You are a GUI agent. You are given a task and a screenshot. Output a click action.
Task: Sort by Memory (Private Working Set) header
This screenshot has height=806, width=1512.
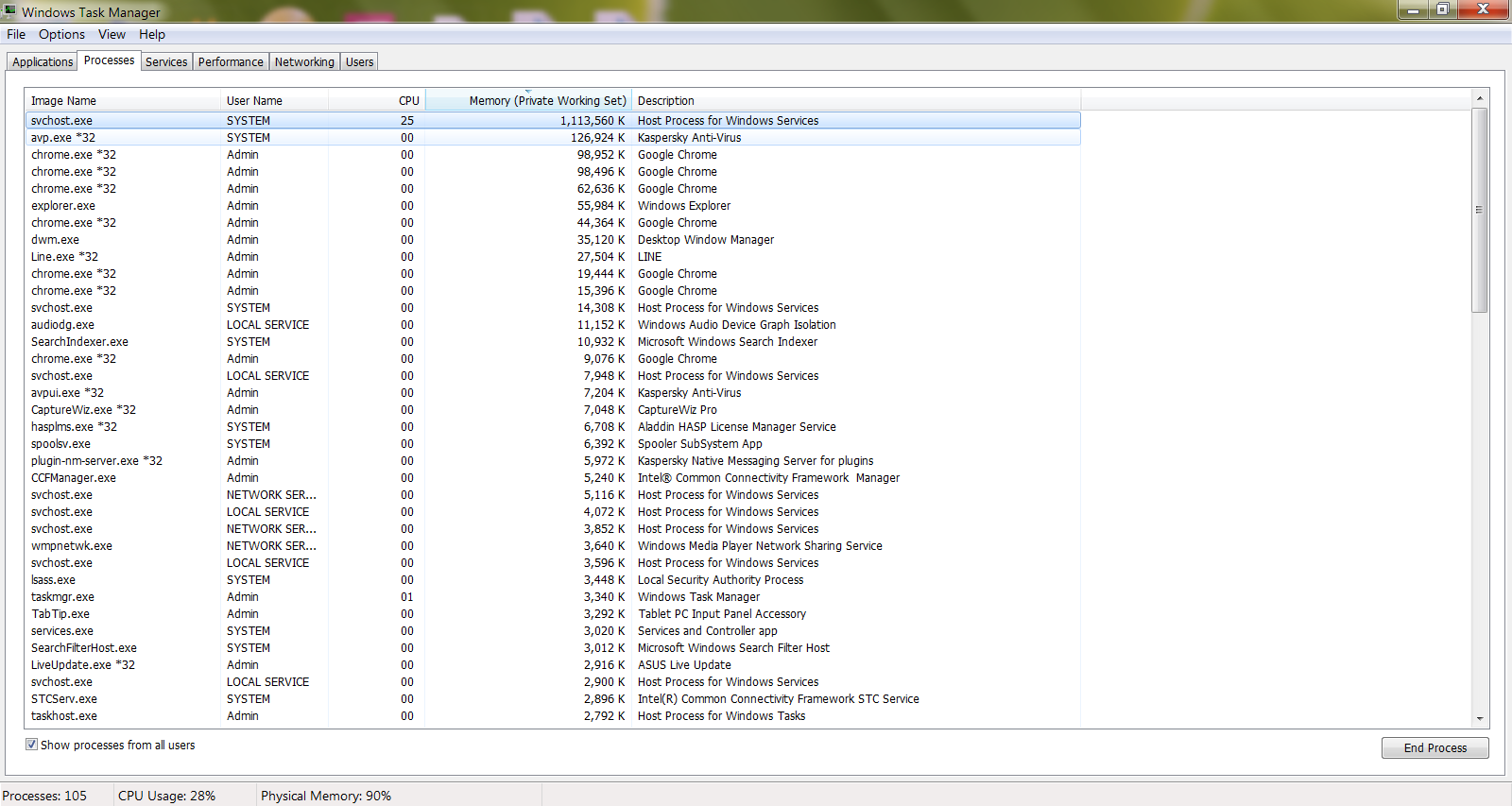coord(528,100)
